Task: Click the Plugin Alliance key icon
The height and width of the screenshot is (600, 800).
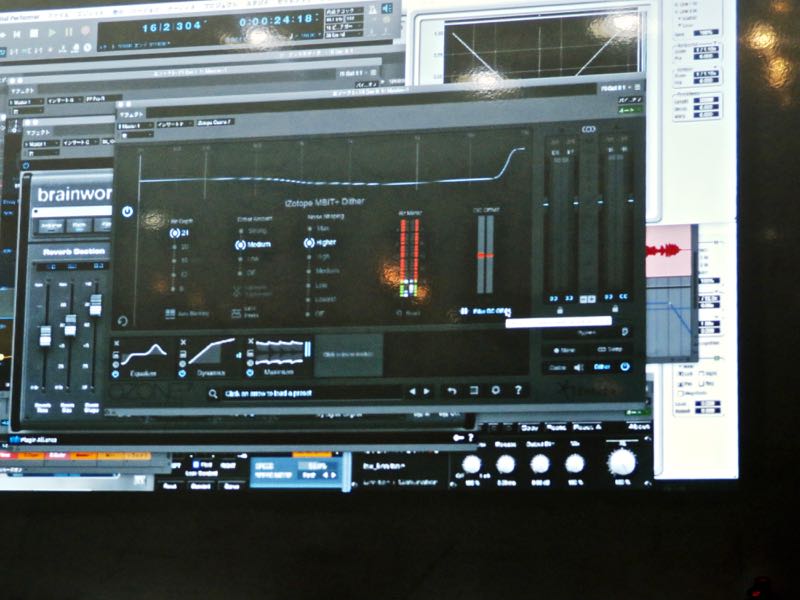Action: (458, 437)
